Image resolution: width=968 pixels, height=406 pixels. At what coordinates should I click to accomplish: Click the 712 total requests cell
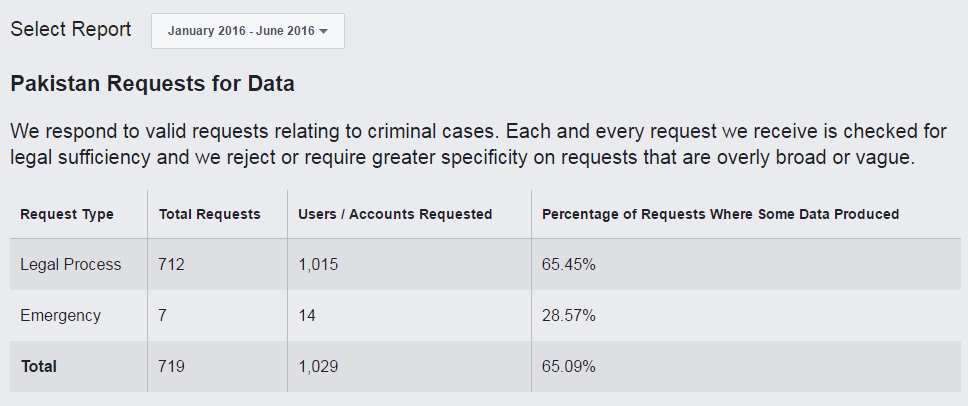click(172, 265)
